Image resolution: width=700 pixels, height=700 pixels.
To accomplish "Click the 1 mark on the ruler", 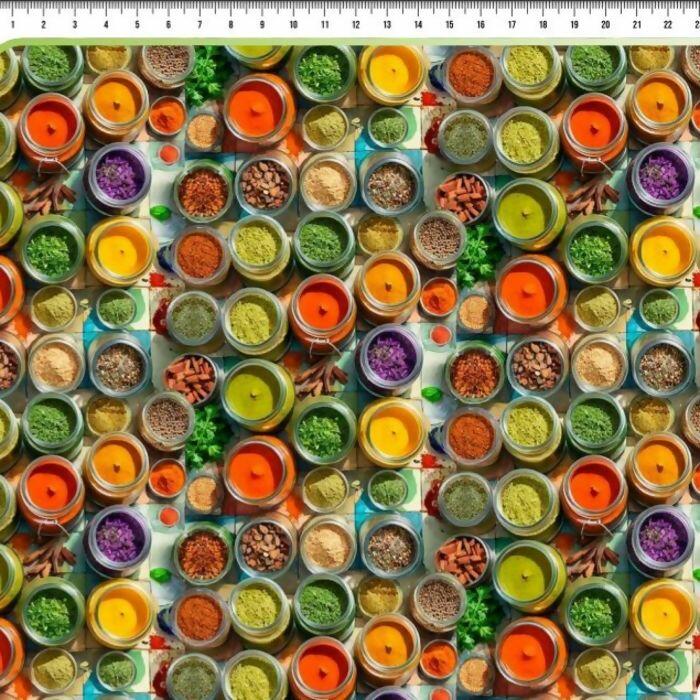I will tap(12, 23).
